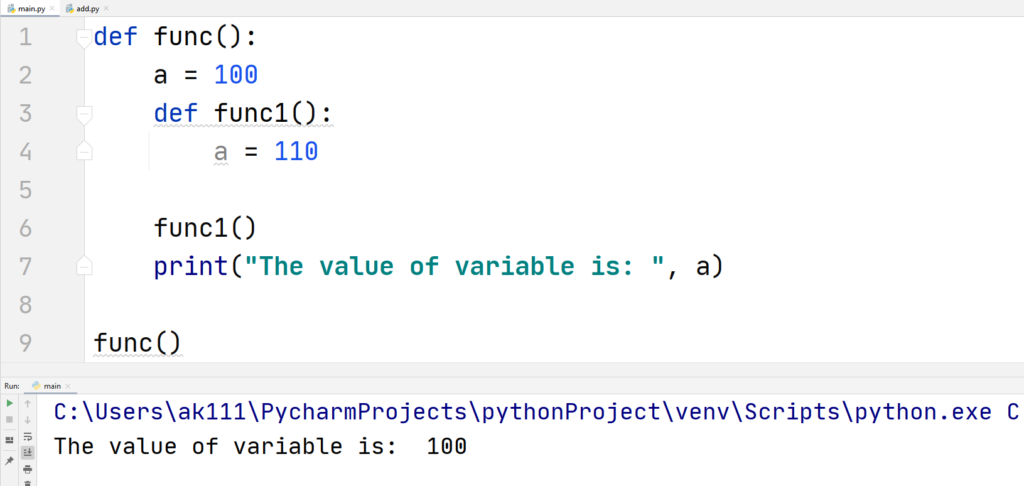Close the add.py tab
Image resolution: width=1024 pixels, height=486 pixels.
(x=106, y=8)
